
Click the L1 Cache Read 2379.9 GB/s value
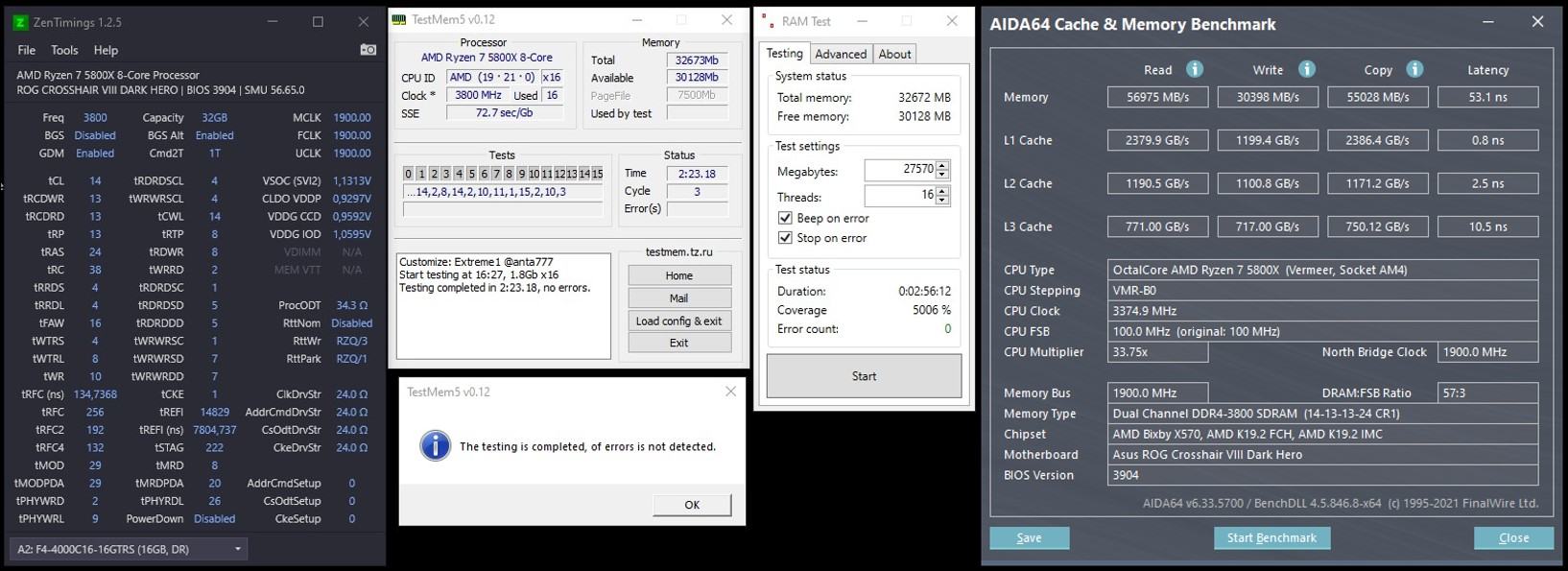(1157, 140)
